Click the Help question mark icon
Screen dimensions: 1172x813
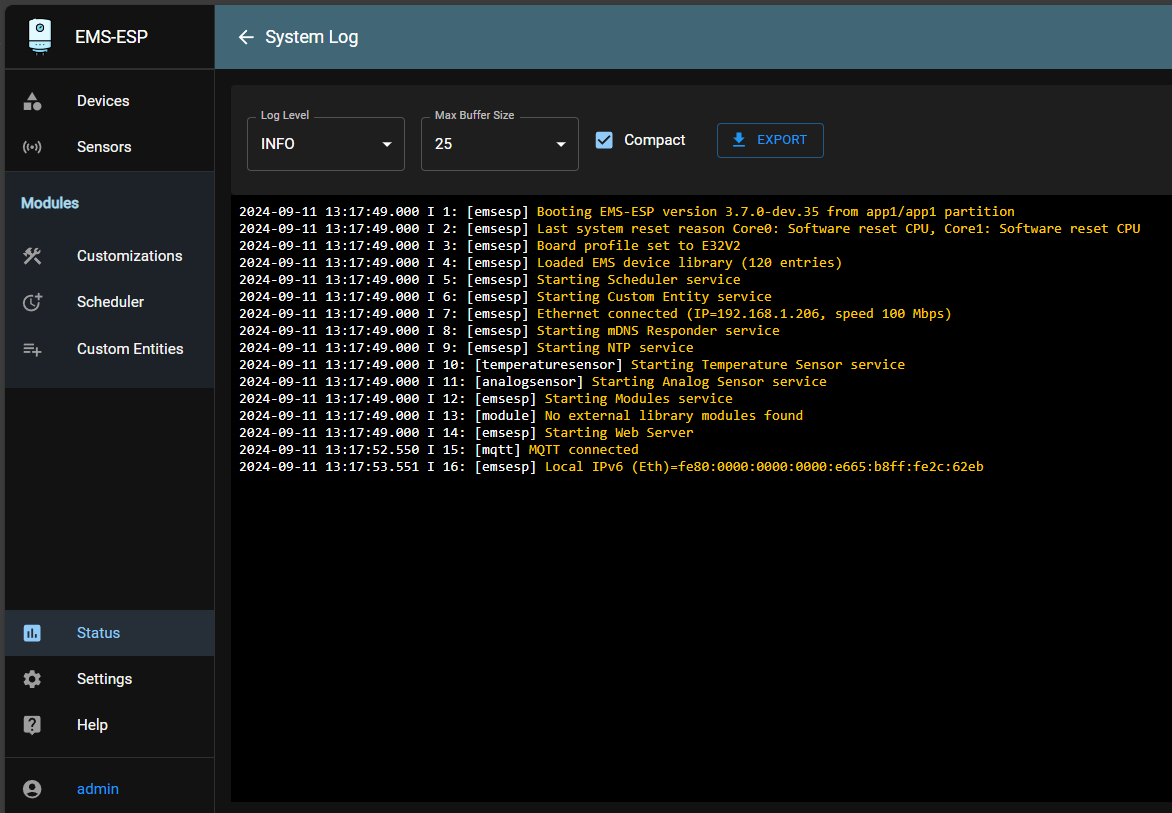32,724
